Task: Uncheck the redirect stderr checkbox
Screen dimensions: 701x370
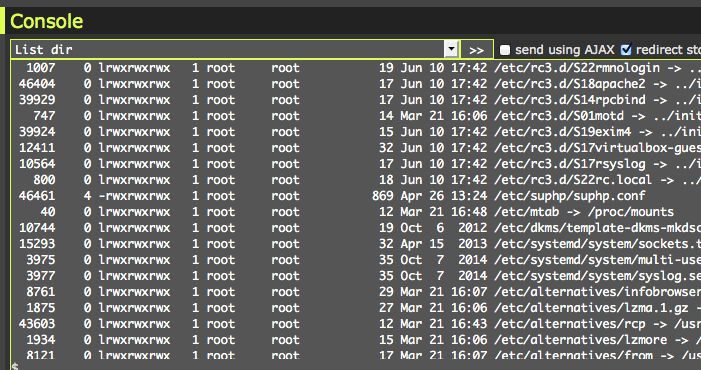Action: click(626, 50)
